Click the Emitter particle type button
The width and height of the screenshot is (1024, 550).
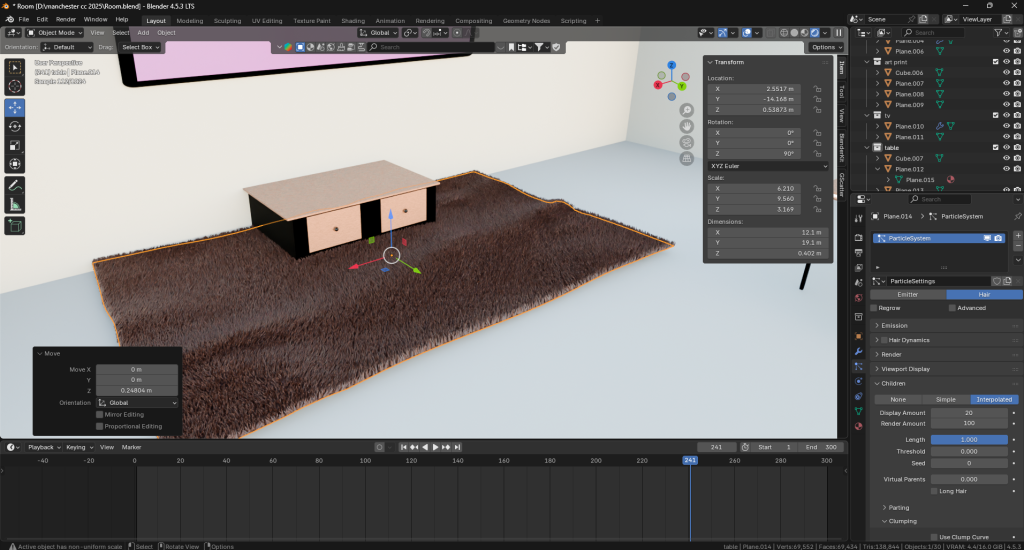tap(908, 295)
